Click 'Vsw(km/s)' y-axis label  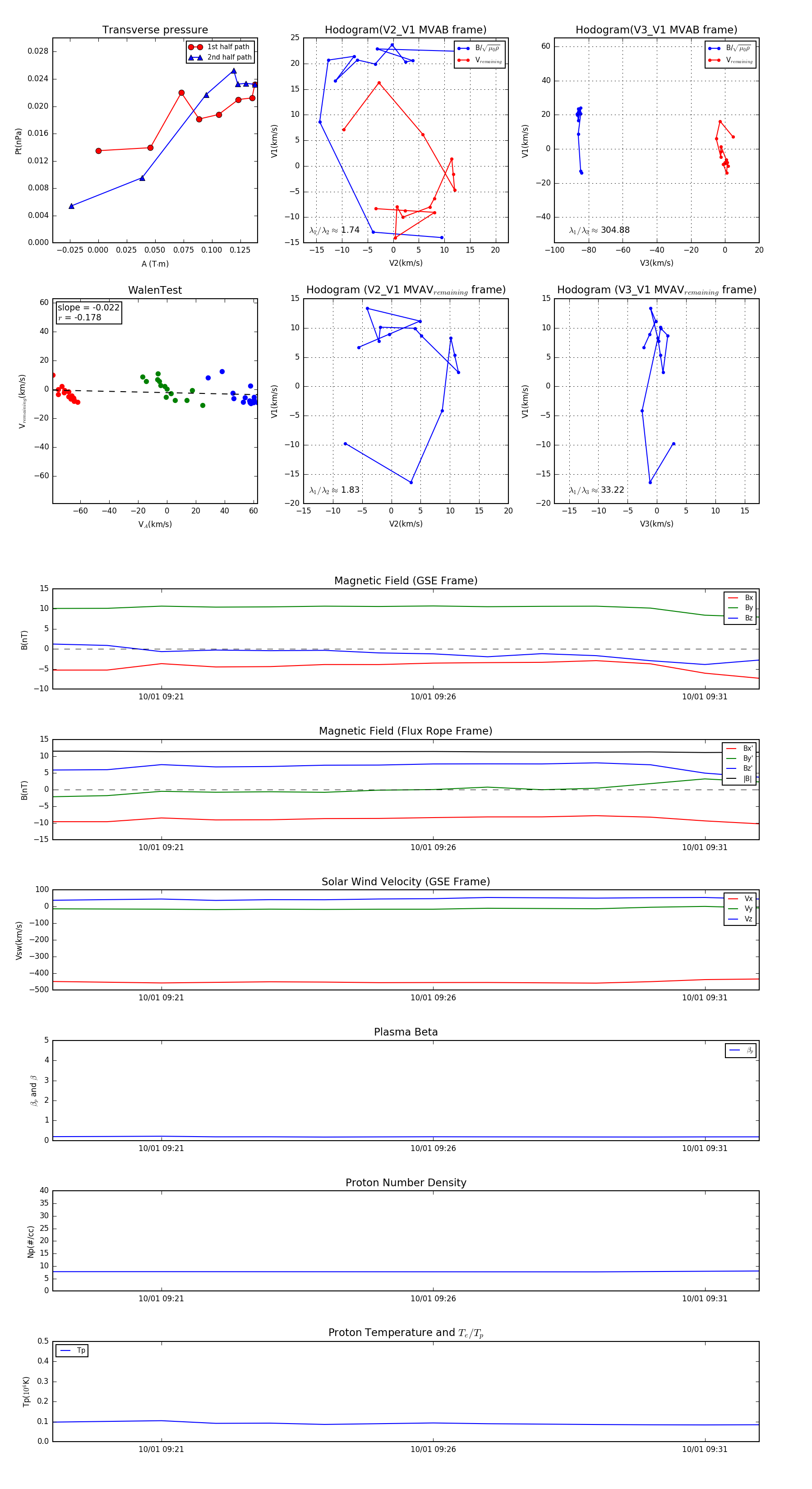pyautogui.click(x=18, y=940)
